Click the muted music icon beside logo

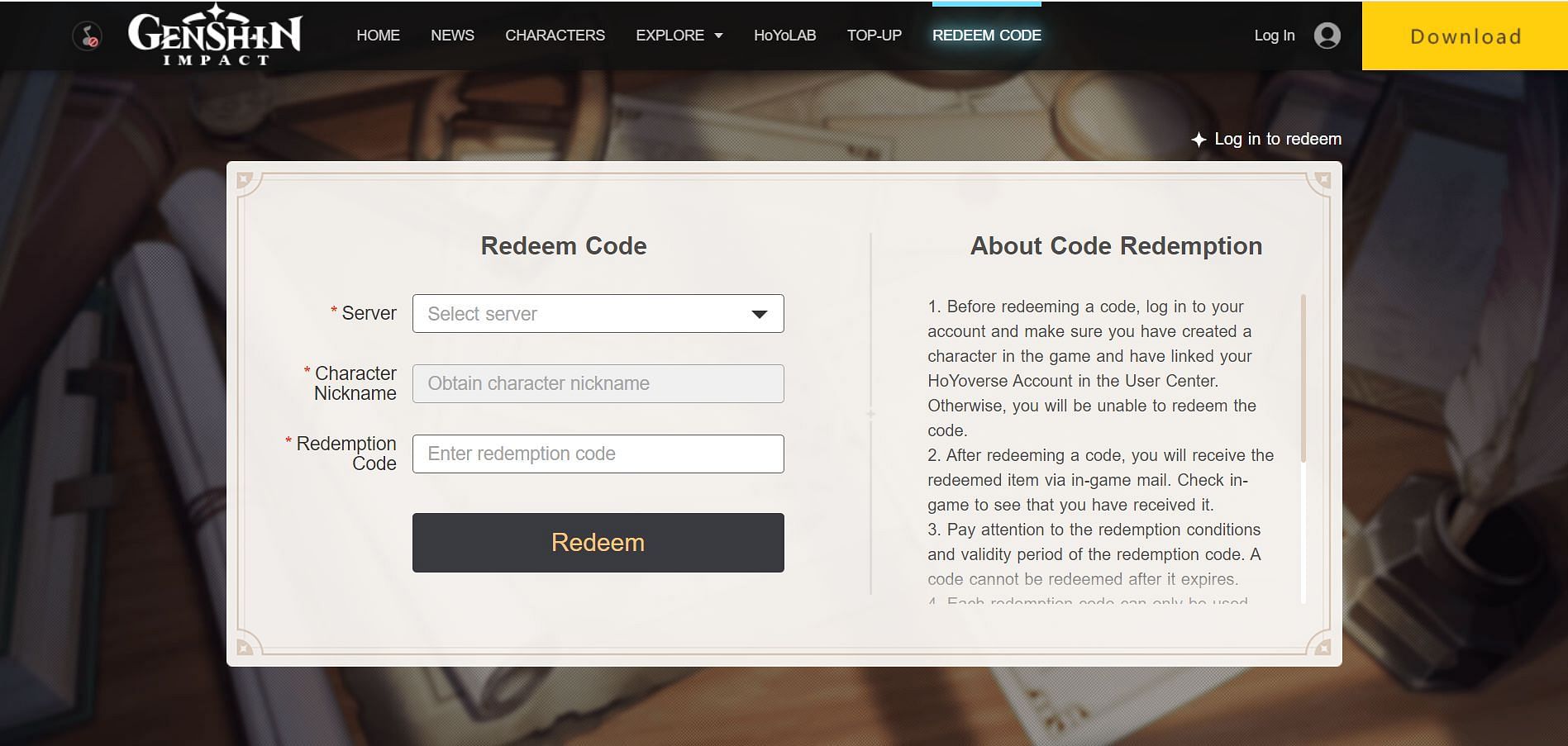click(87, 36)
